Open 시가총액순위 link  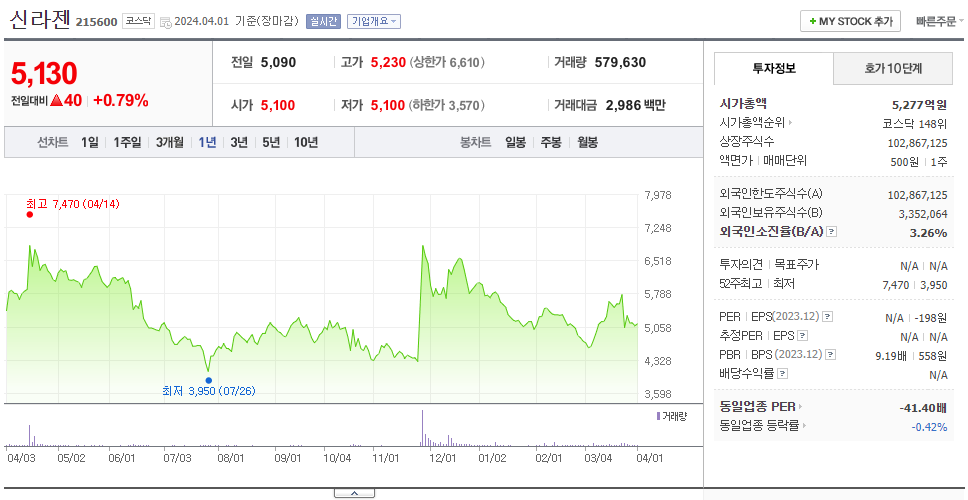click(756, 123)
